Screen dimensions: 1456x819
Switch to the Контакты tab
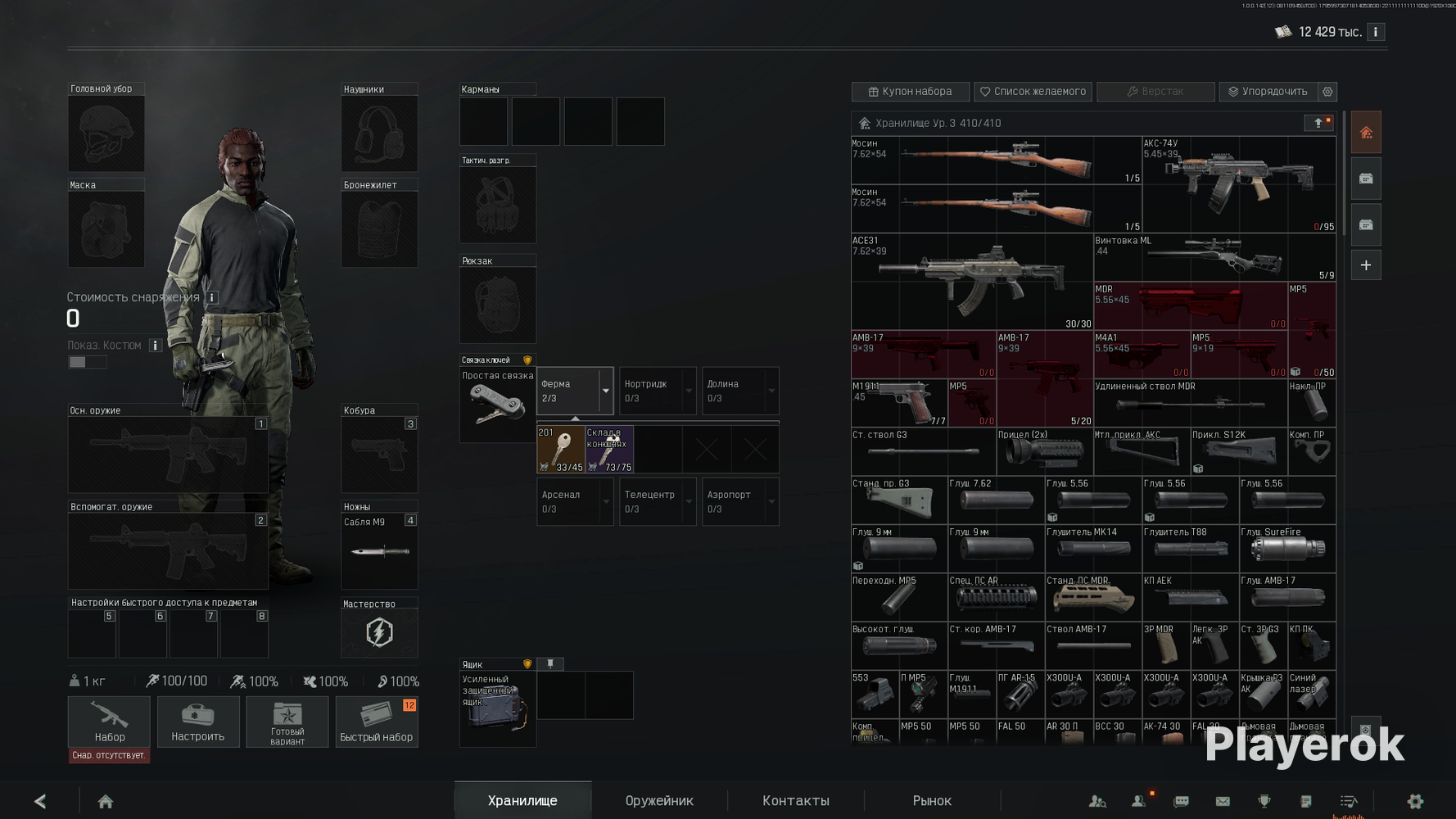[x=796, y=800]
